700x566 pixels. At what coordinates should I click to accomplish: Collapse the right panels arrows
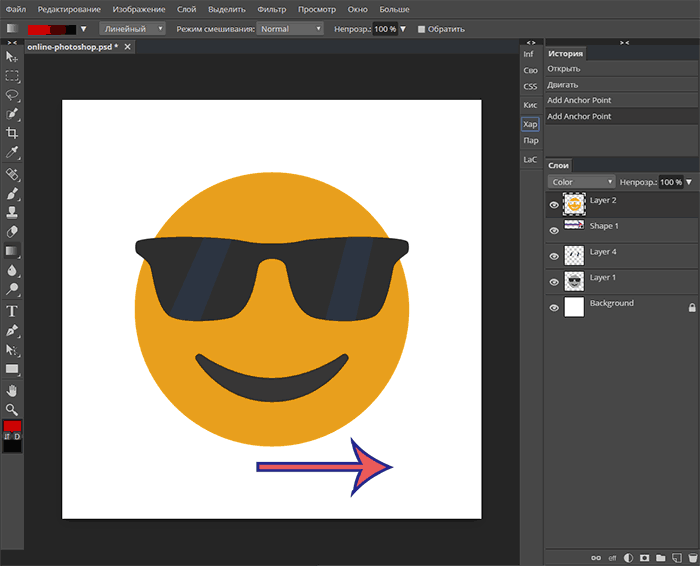[x=624, y=42]
